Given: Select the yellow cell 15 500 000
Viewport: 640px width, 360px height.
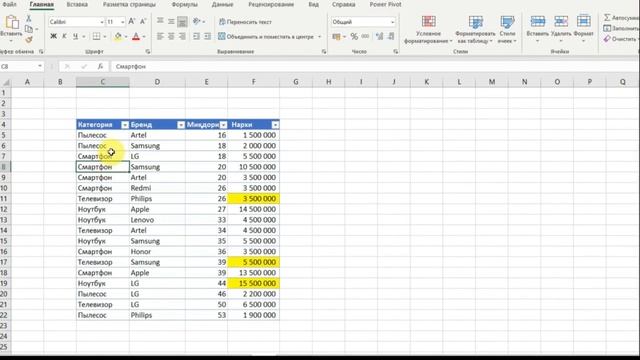Looking at the screenshot, I should 253,283.
